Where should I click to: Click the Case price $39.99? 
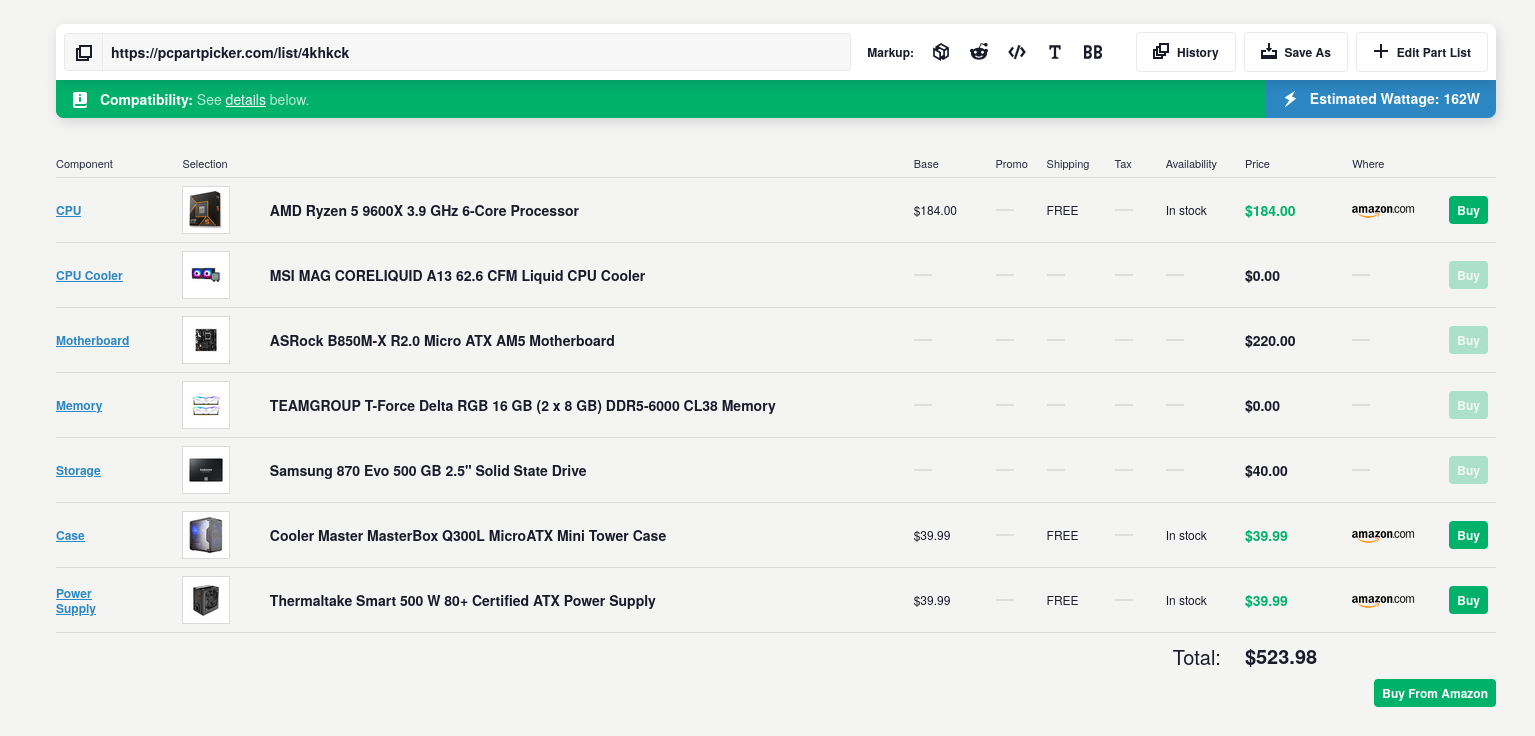pos(1266,536)
